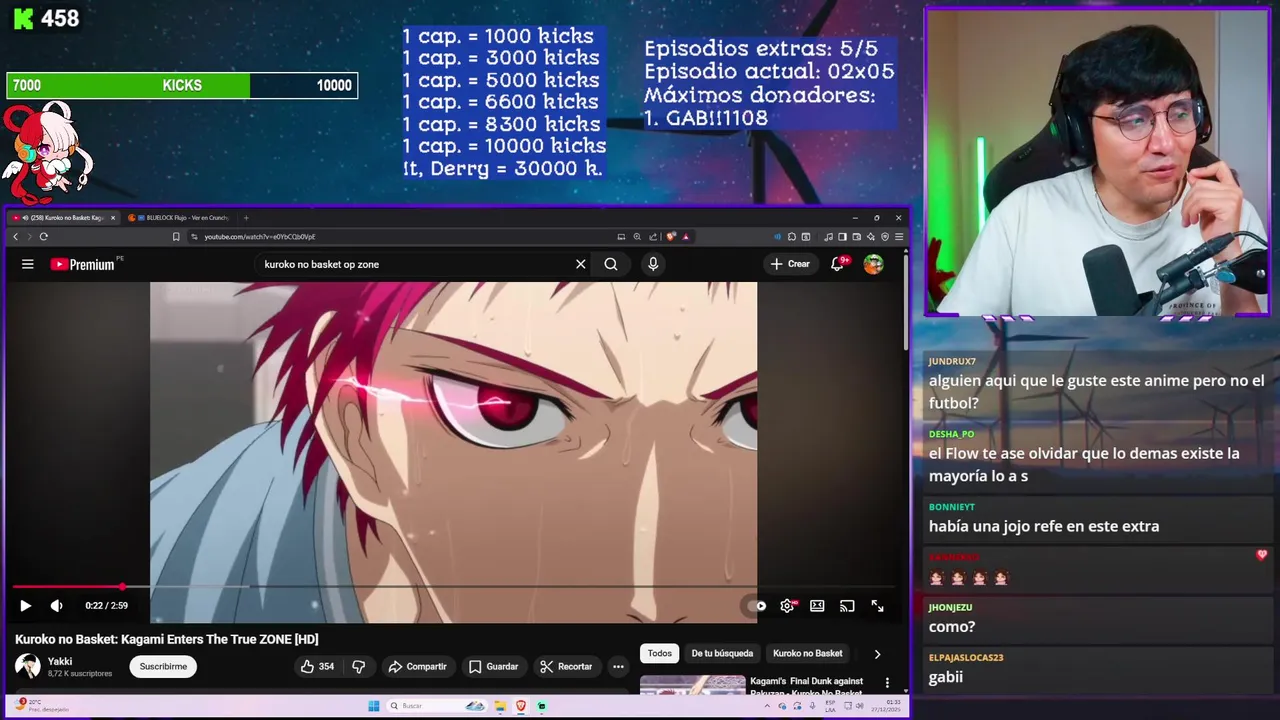Open browser main menu button

899,237
